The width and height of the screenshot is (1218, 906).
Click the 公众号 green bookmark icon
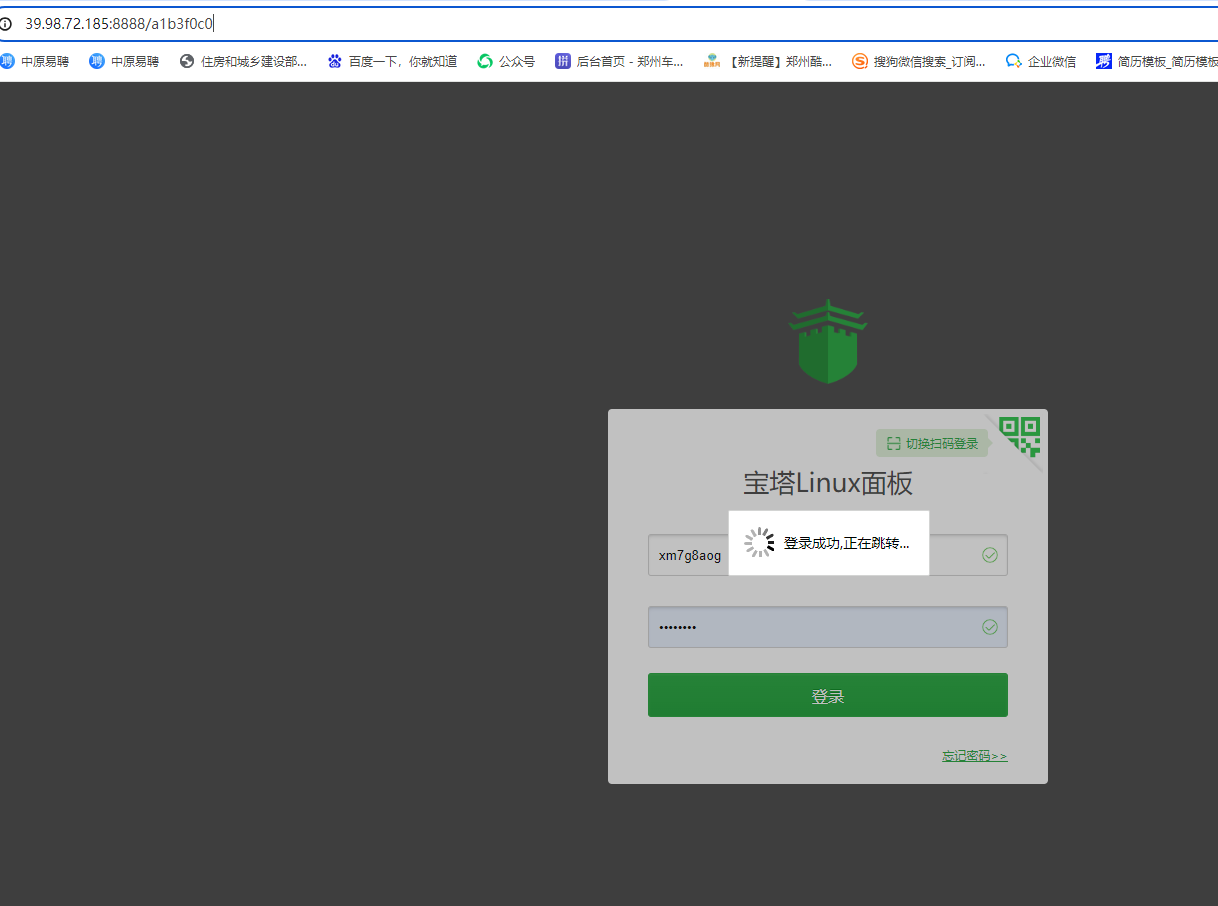(485, 61)
